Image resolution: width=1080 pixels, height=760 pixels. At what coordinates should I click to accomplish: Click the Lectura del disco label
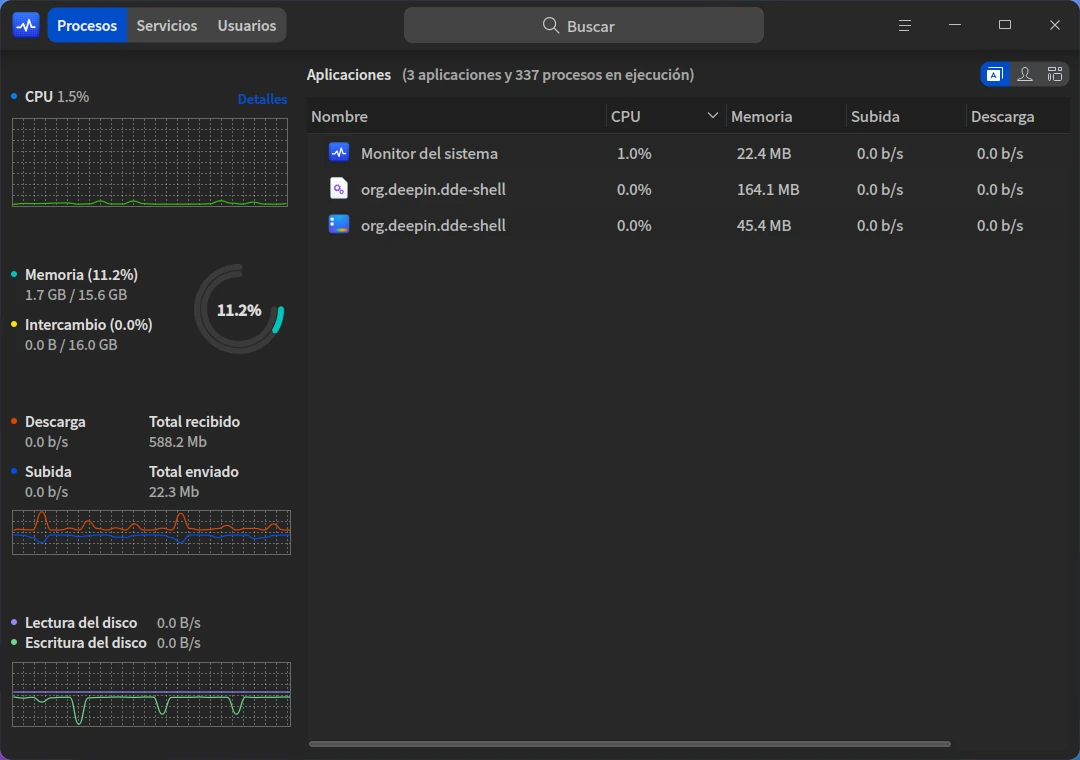tap(81, 623)
